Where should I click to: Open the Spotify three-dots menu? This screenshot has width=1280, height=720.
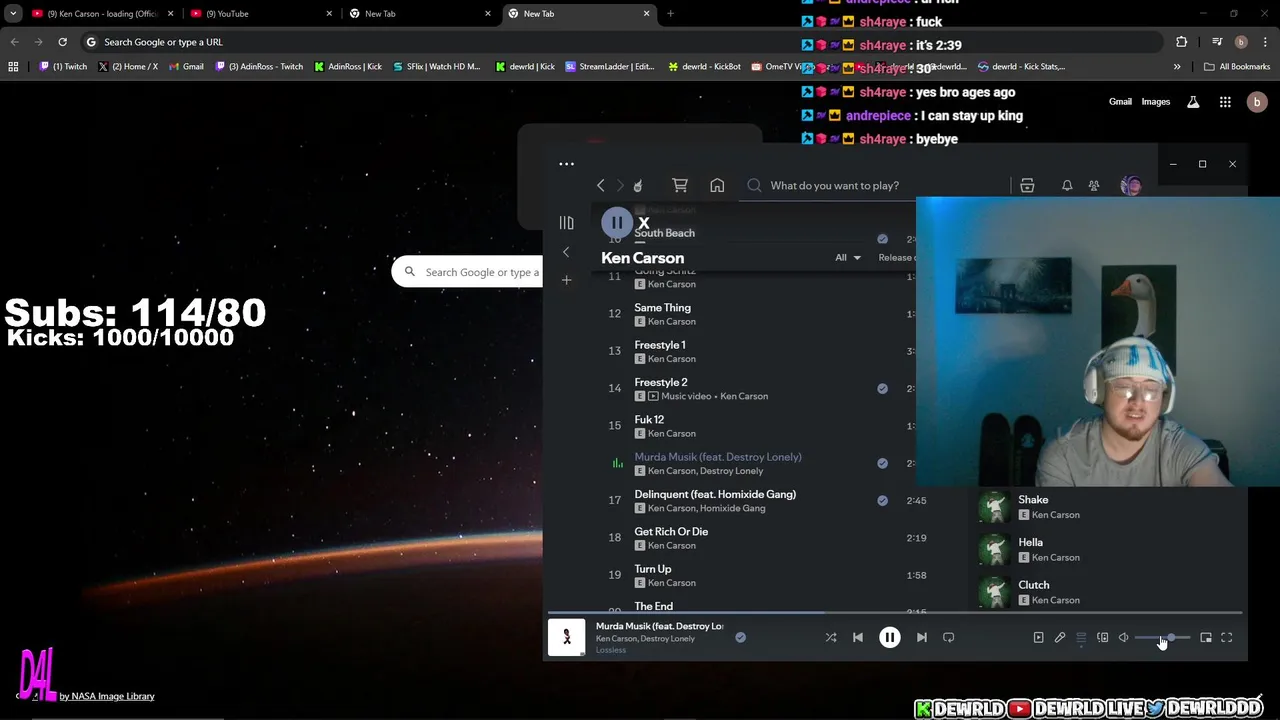coord(566,164)
